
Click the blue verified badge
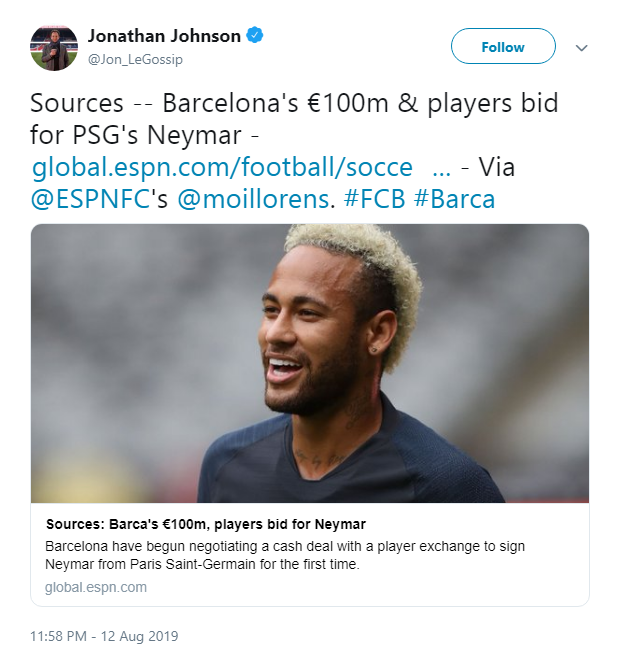(256, 36)
